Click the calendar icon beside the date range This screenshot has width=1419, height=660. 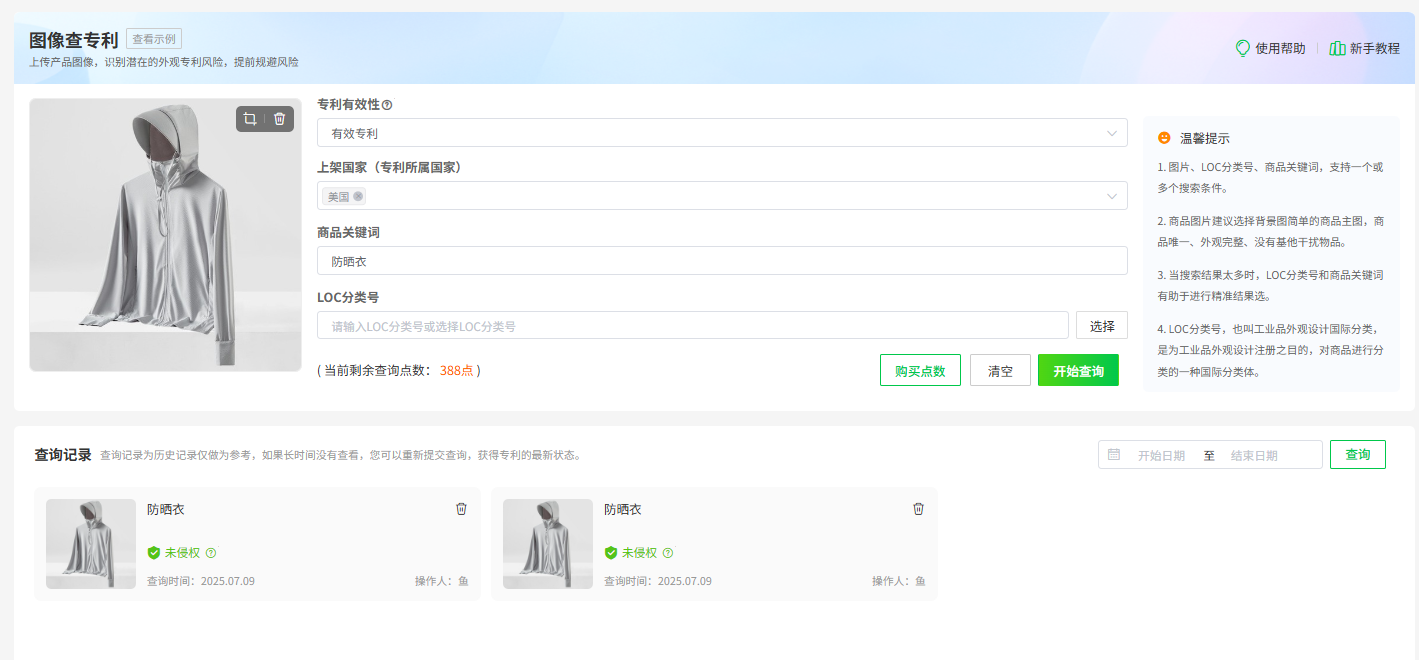point(1115,454)
